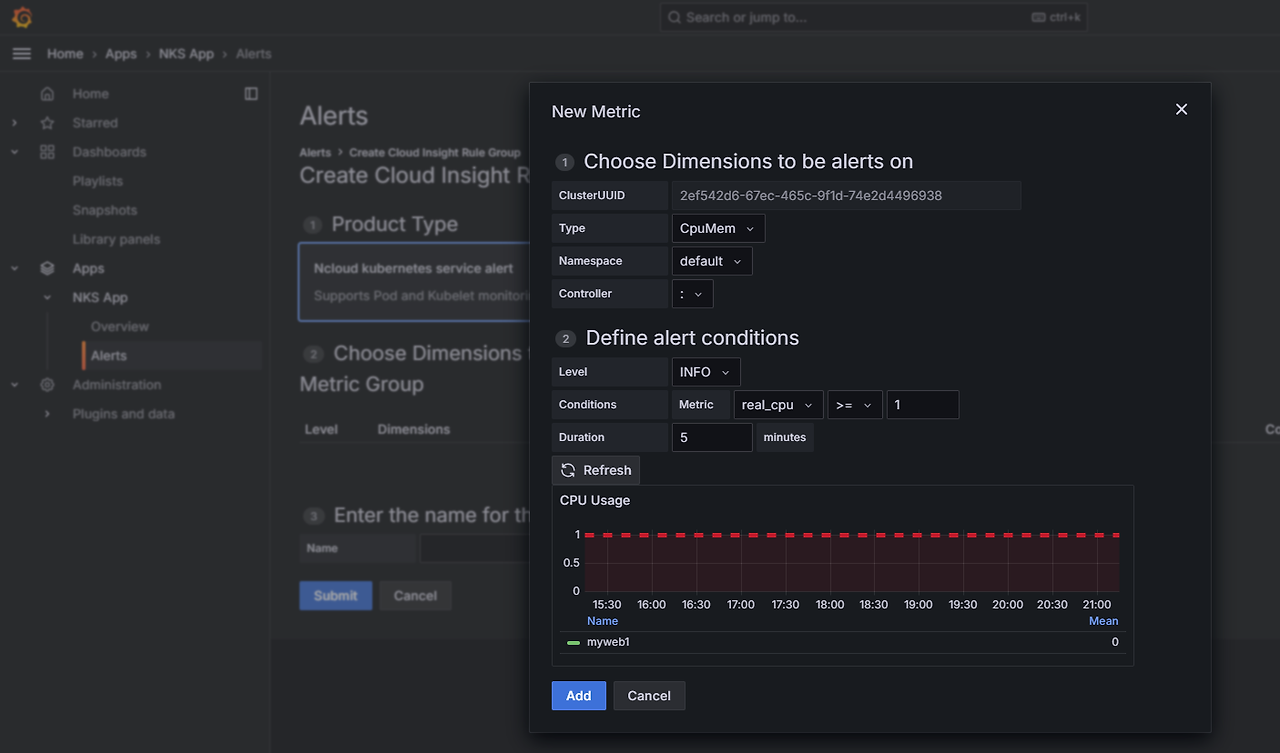
Task: Click the Submit button on the Alerts page
Action: (x=336, y=596)
